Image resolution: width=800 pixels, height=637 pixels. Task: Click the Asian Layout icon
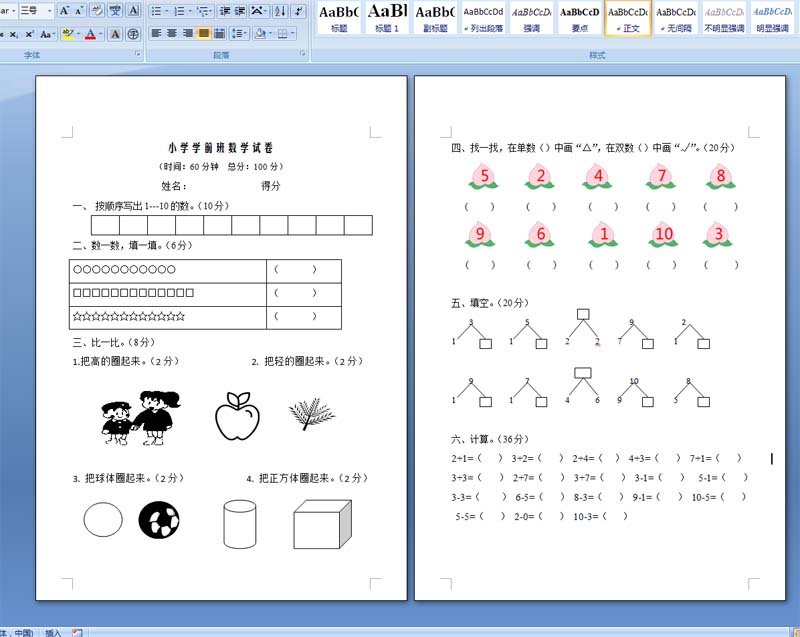pyautogui.click(x=258, y=11)
